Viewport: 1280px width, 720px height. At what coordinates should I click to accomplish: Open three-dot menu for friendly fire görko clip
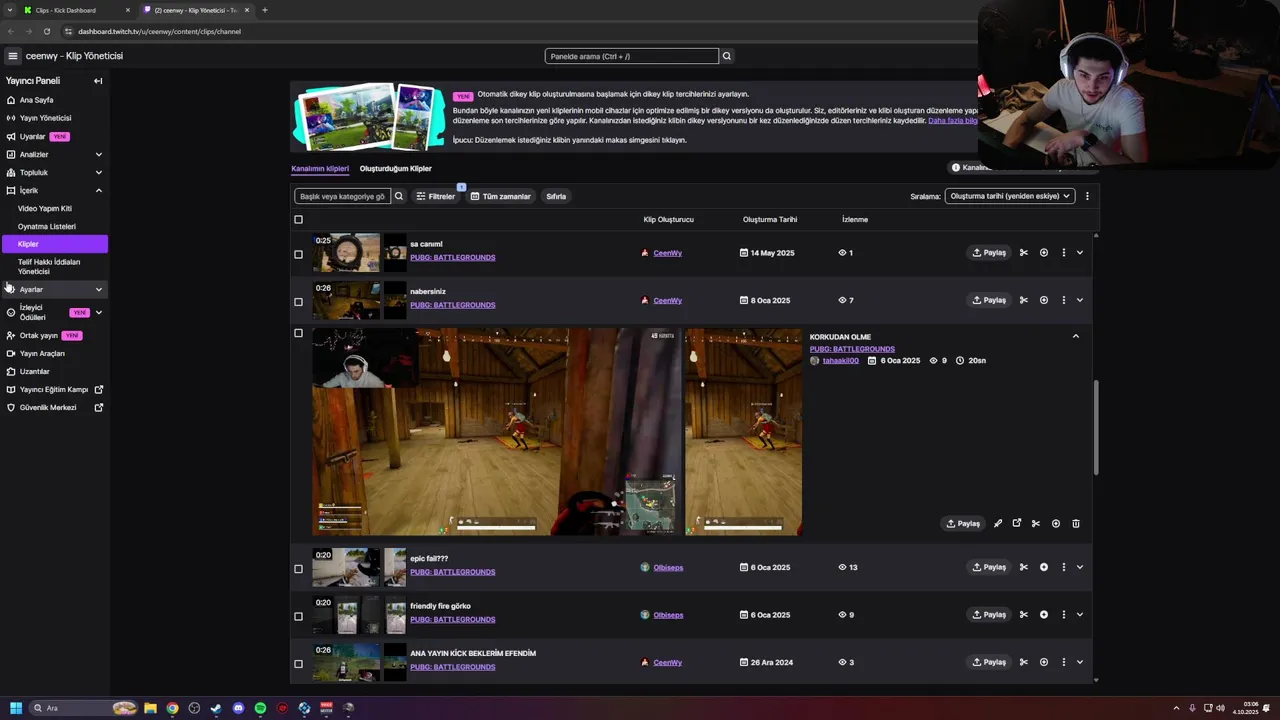1063,615
